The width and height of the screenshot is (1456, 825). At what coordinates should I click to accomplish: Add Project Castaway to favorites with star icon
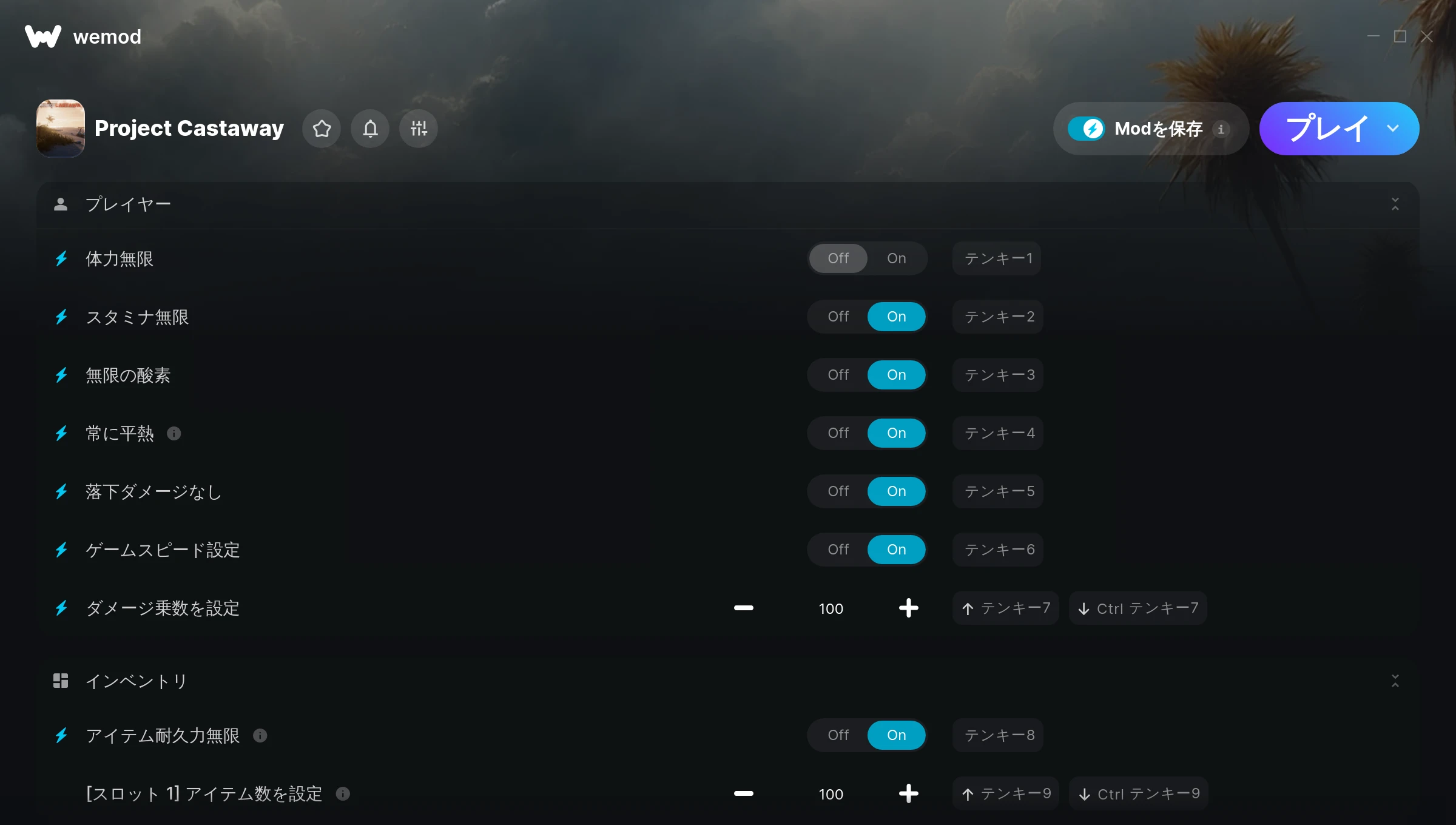click(x=322, y=129)
